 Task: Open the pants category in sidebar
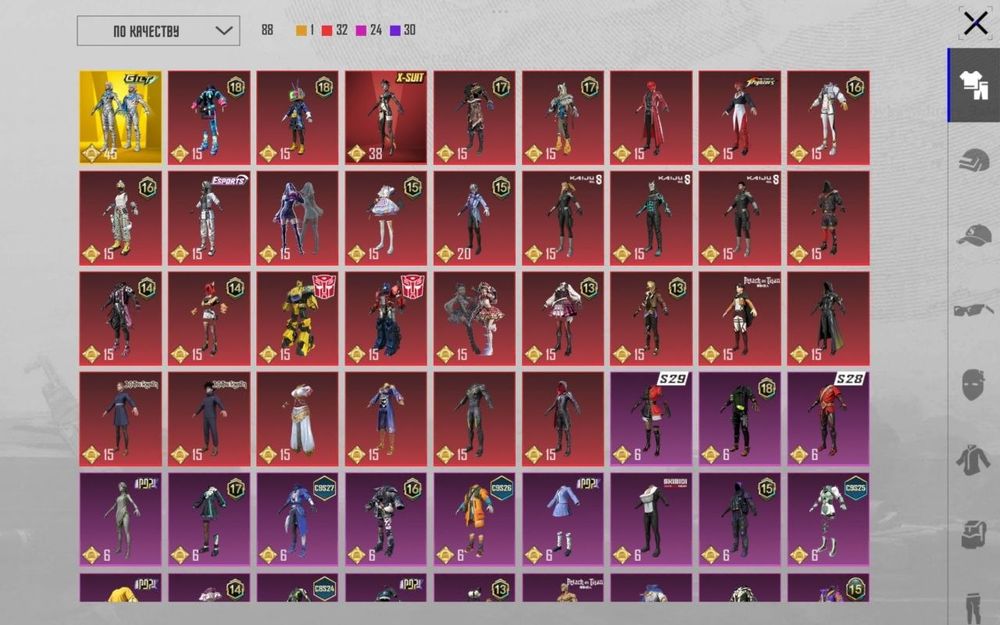(x=974, y=608)
